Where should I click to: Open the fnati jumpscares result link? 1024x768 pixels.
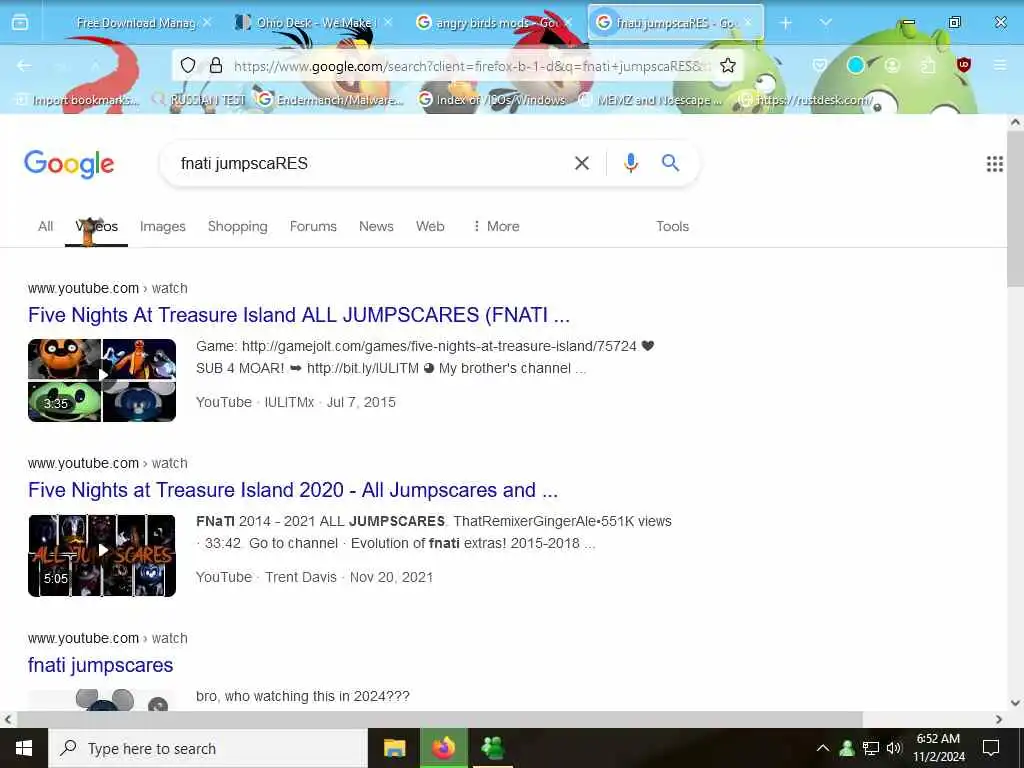point(101,665)
